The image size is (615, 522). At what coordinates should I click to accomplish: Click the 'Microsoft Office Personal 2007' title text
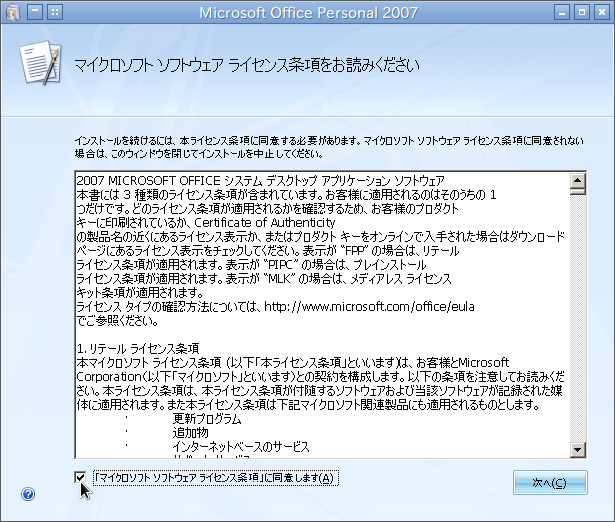tap(308, 13)
